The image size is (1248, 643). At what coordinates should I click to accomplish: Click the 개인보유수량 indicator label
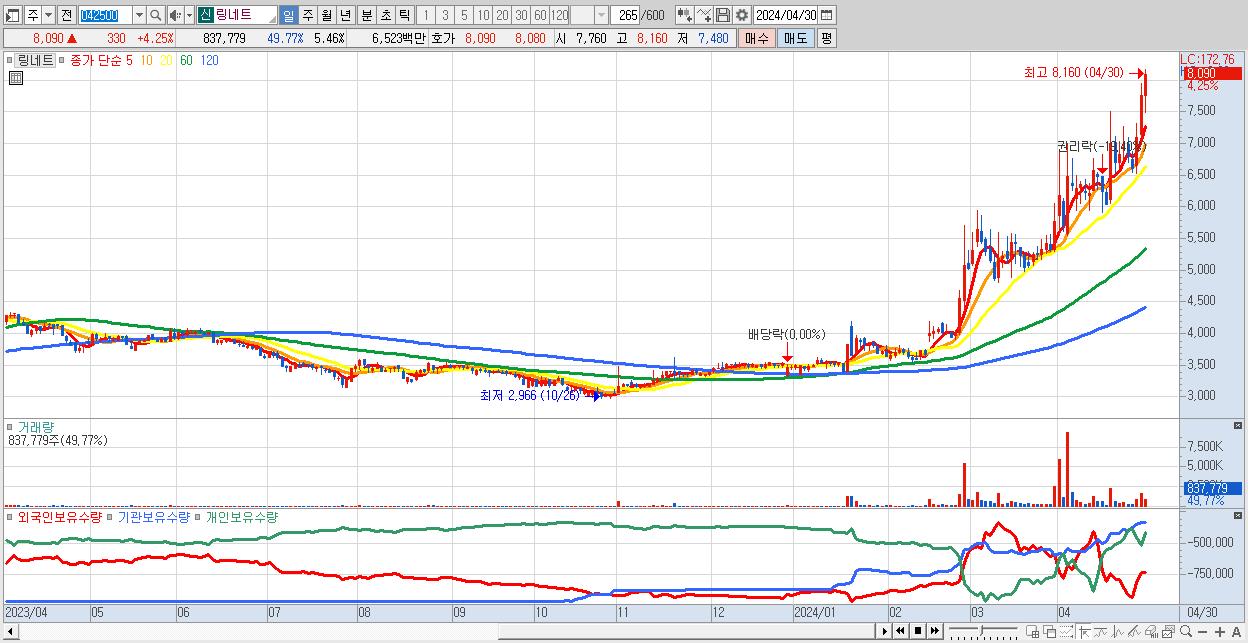click(241, 517)
